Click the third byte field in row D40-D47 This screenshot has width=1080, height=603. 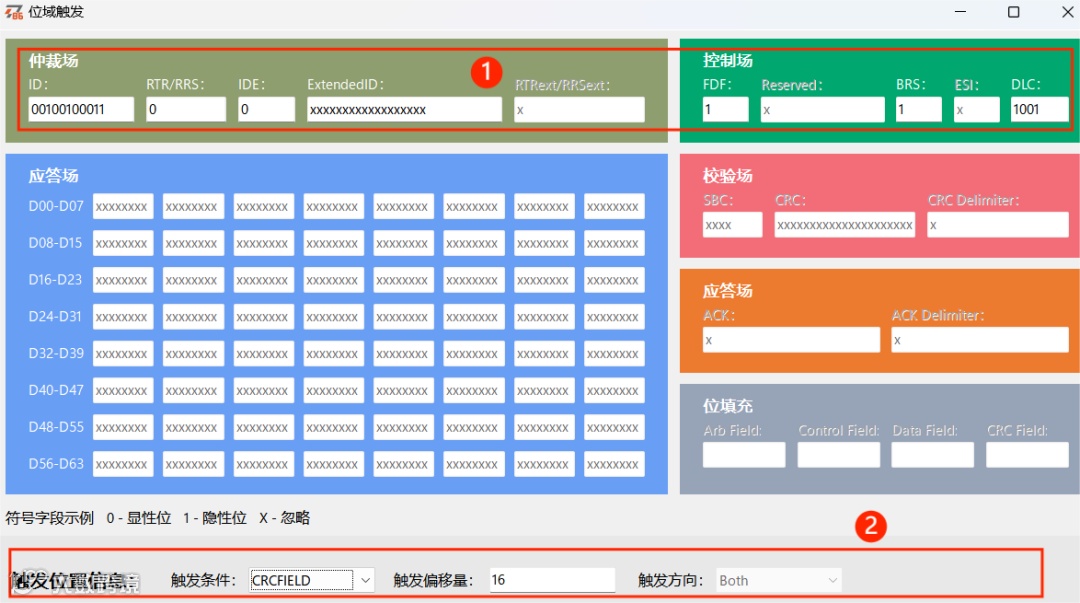[x=263, y=391]
